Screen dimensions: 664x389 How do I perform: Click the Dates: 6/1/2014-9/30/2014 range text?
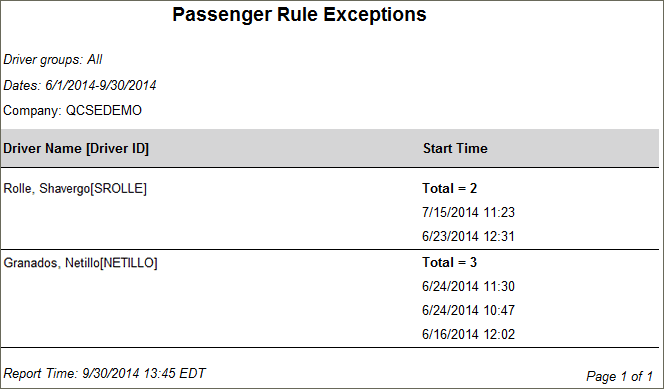[80, 86]
